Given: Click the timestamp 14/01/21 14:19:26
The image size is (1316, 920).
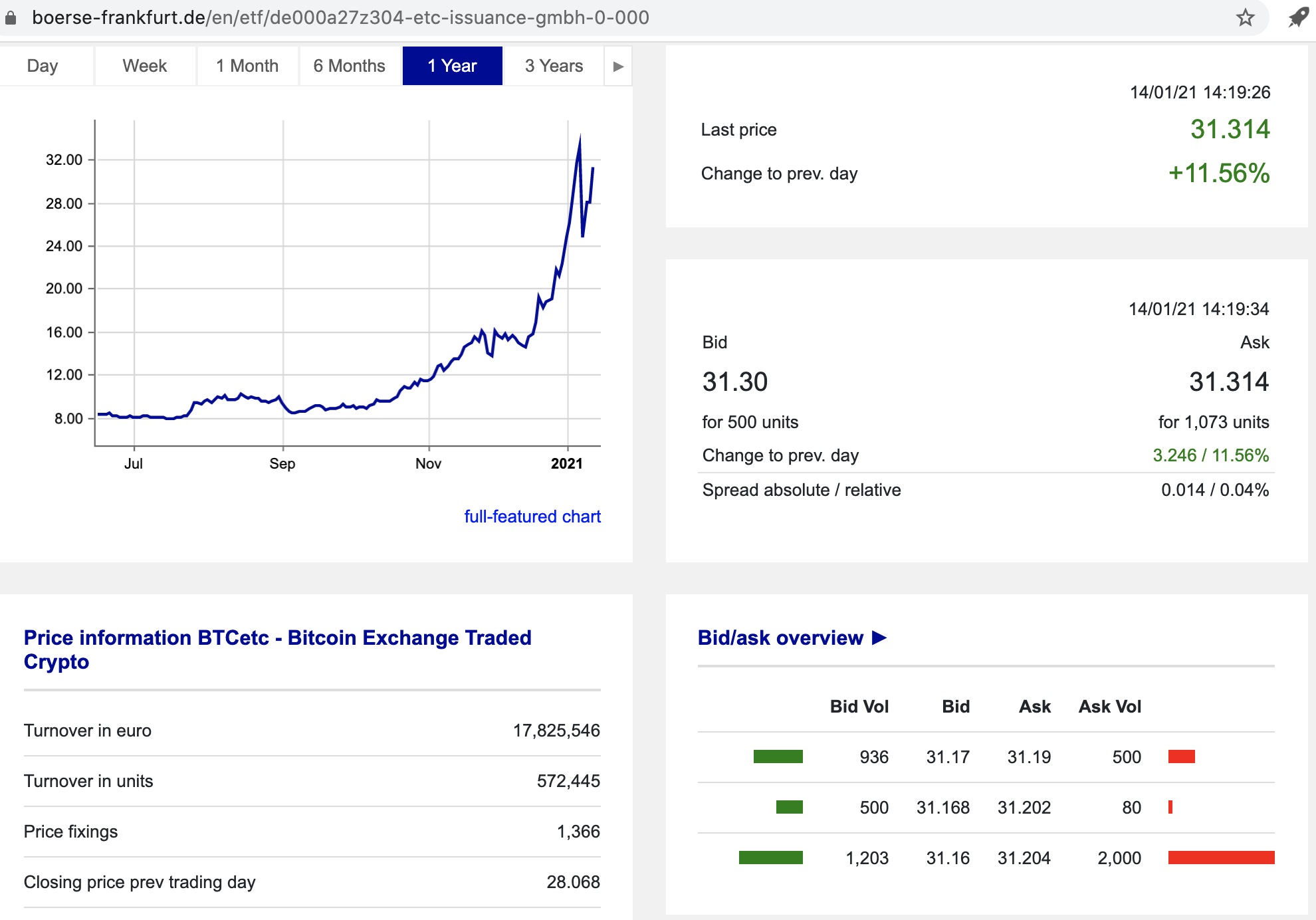Looking at the screenshot, I should tap(1200, 92).
